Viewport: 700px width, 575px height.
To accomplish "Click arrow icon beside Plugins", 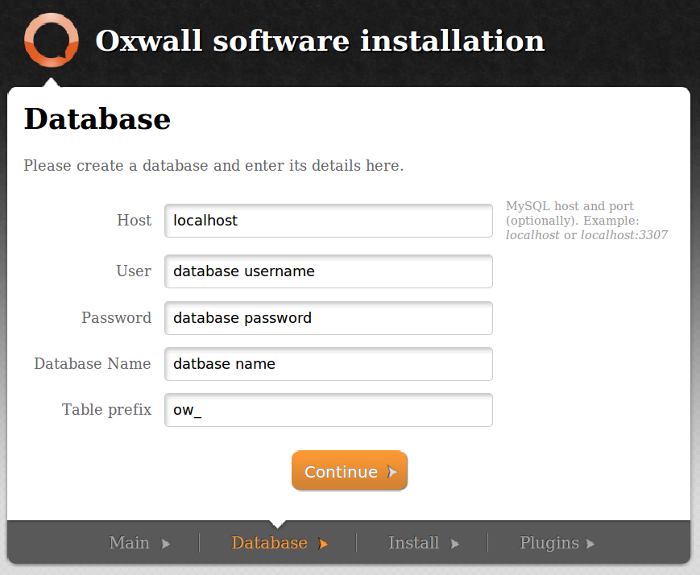I will pos(590,544).
